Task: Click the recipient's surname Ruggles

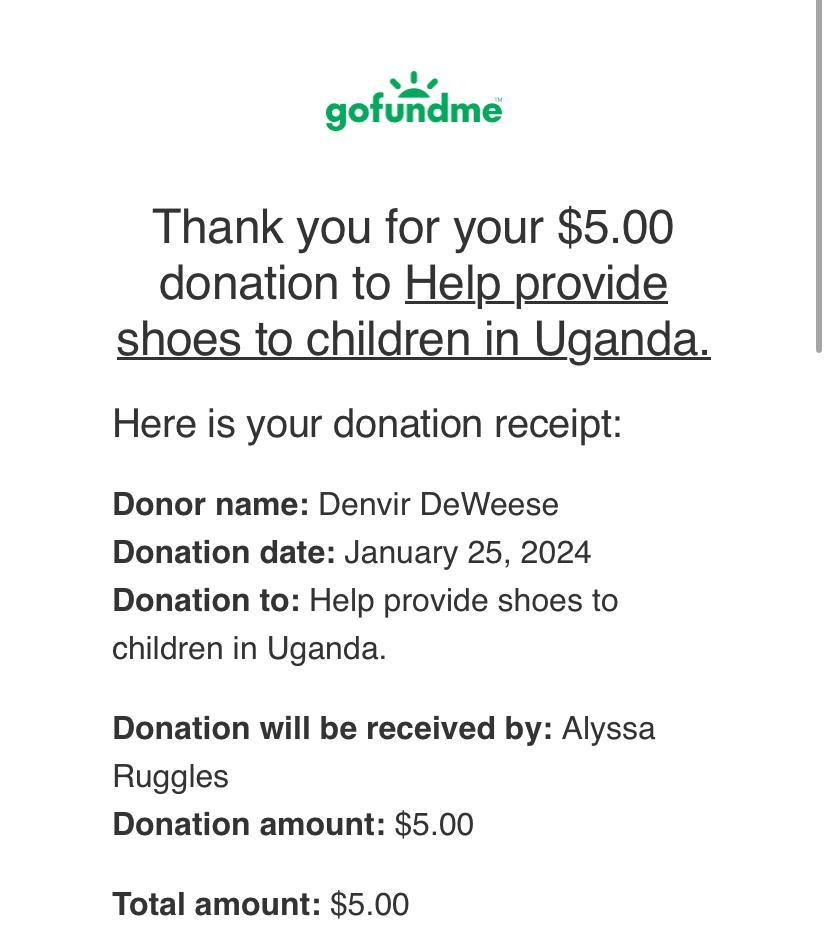Action: pyautogui.click(x=170, y=776)
